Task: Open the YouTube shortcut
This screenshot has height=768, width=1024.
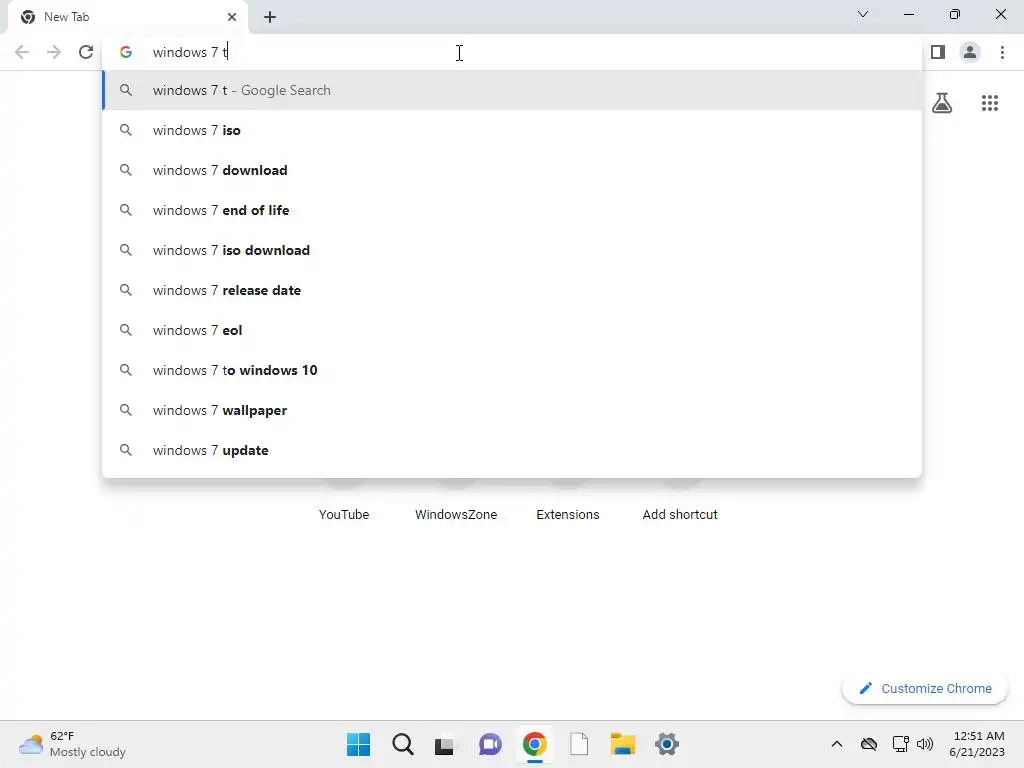Action: pos(344,515)
